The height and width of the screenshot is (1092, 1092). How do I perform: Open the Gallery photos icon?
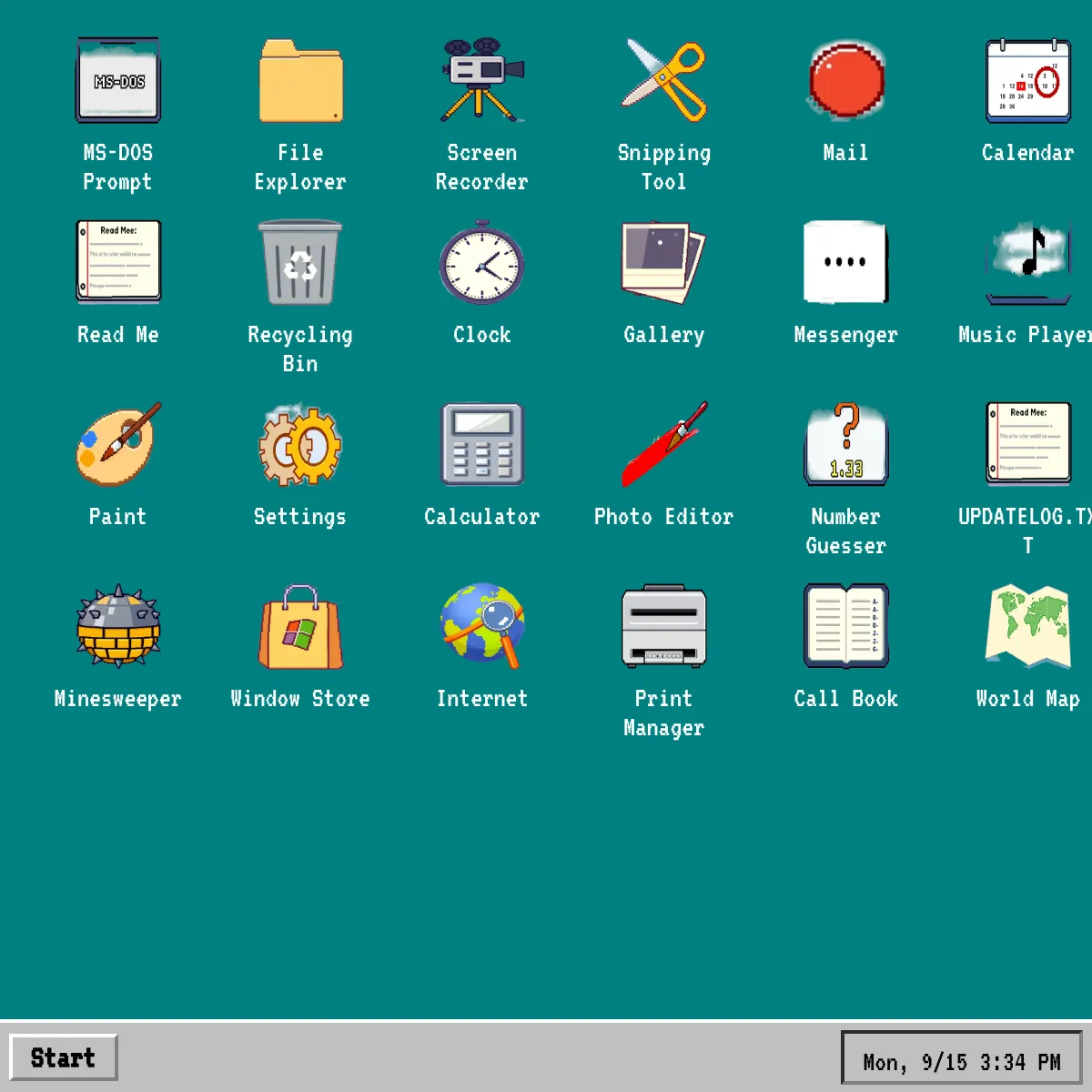point(664,263)
